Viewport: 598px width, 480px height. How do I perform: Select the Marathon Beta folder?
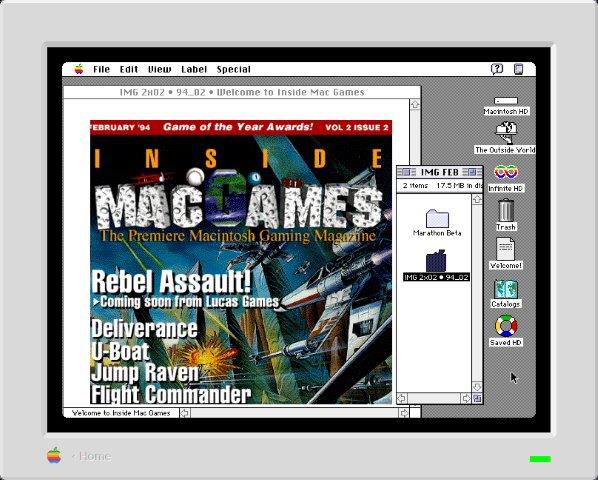click(437, 218)
